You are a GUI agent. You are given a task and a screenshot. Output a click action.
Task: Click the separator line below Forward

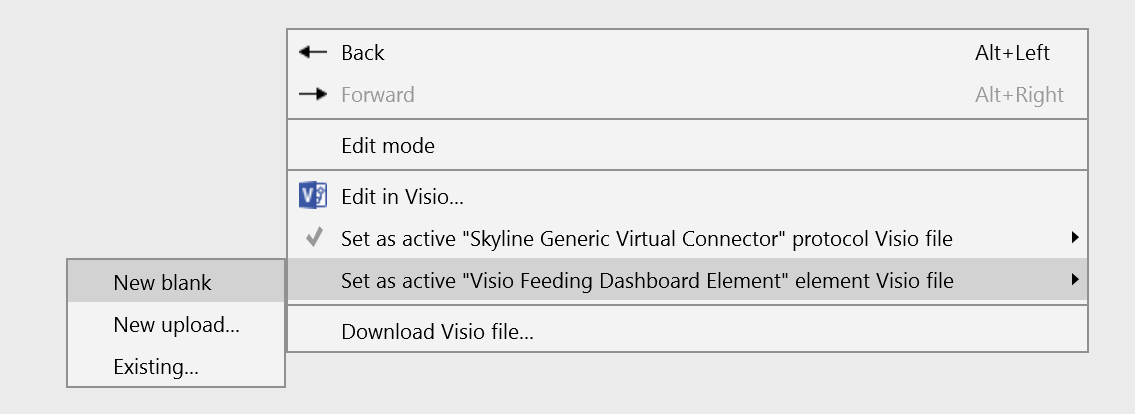[x=688, y=119]
